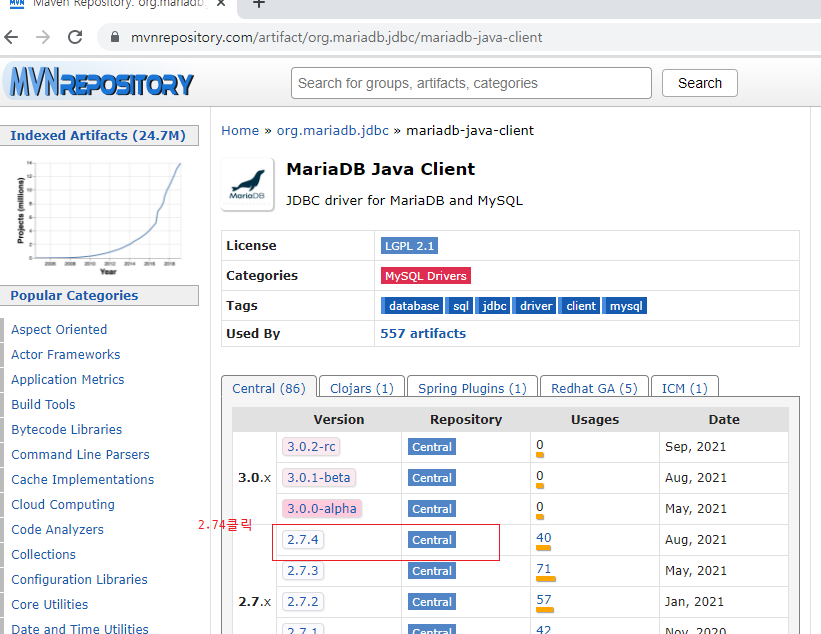Open version 3.0.0-alpha

tap(321, 508)
